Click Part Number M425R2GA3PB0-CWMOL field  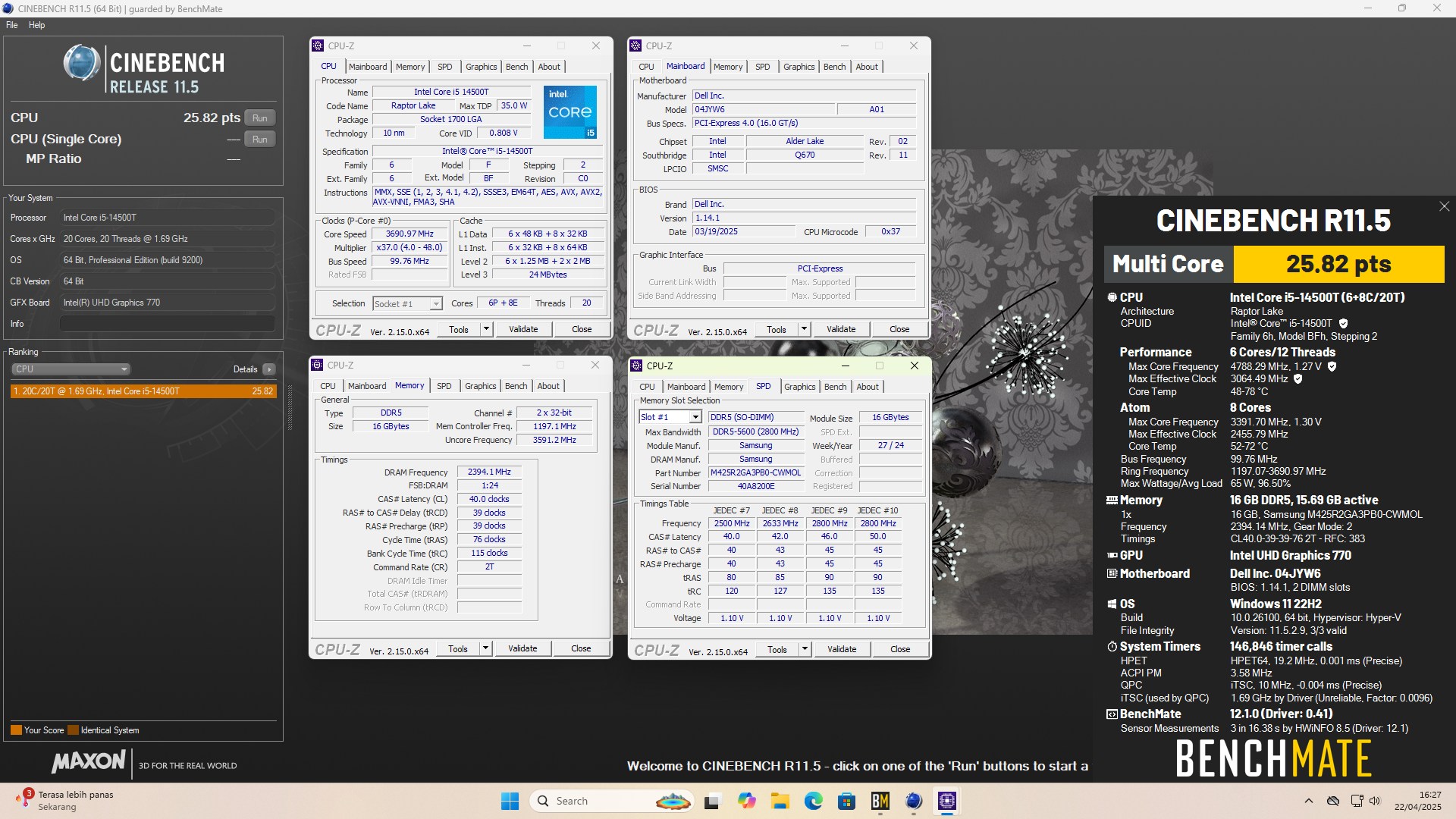click(755, 472)
